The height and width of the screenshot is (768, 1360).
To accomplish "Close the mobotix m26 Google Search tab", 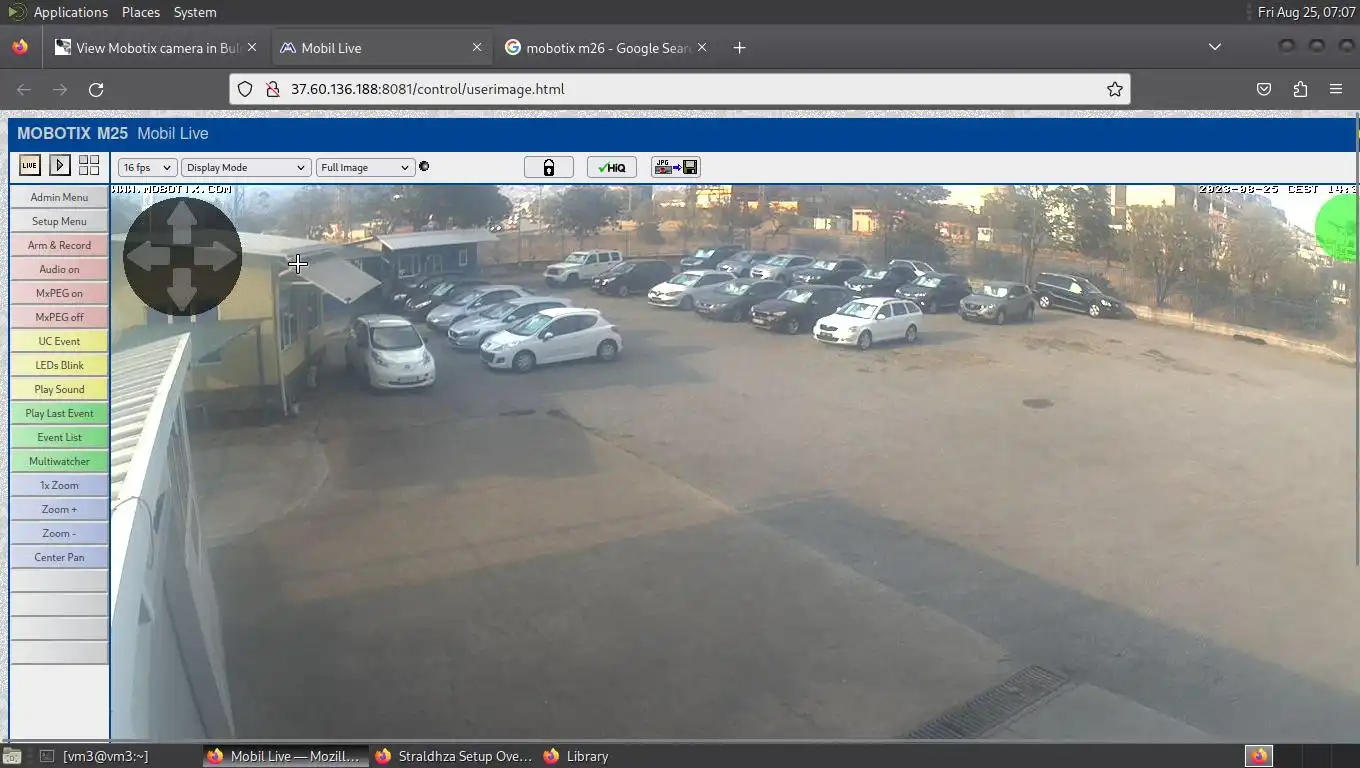I will [x=702, y=48].
